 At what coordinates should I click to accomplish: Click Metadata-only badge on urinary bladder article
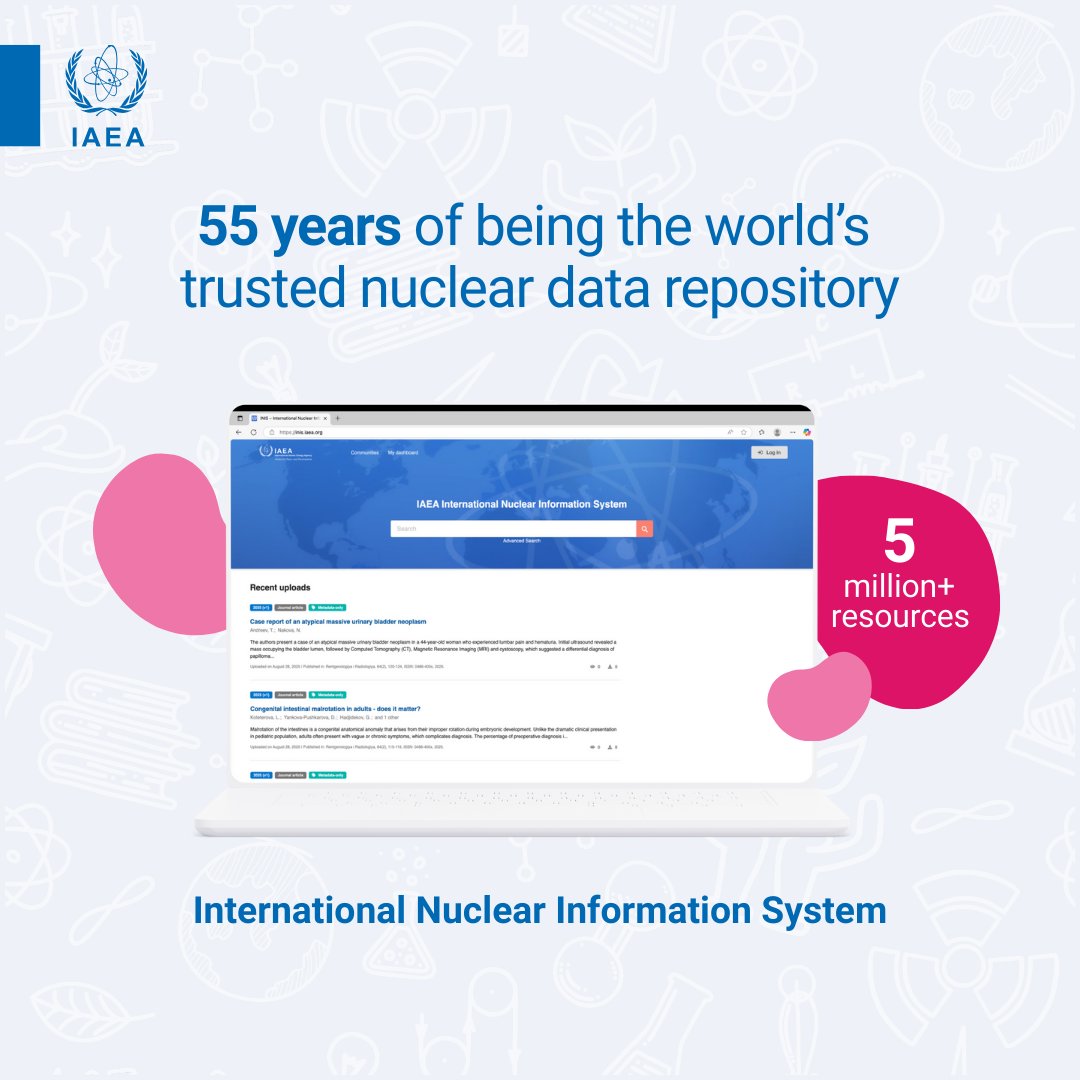(x=327, y=608)
